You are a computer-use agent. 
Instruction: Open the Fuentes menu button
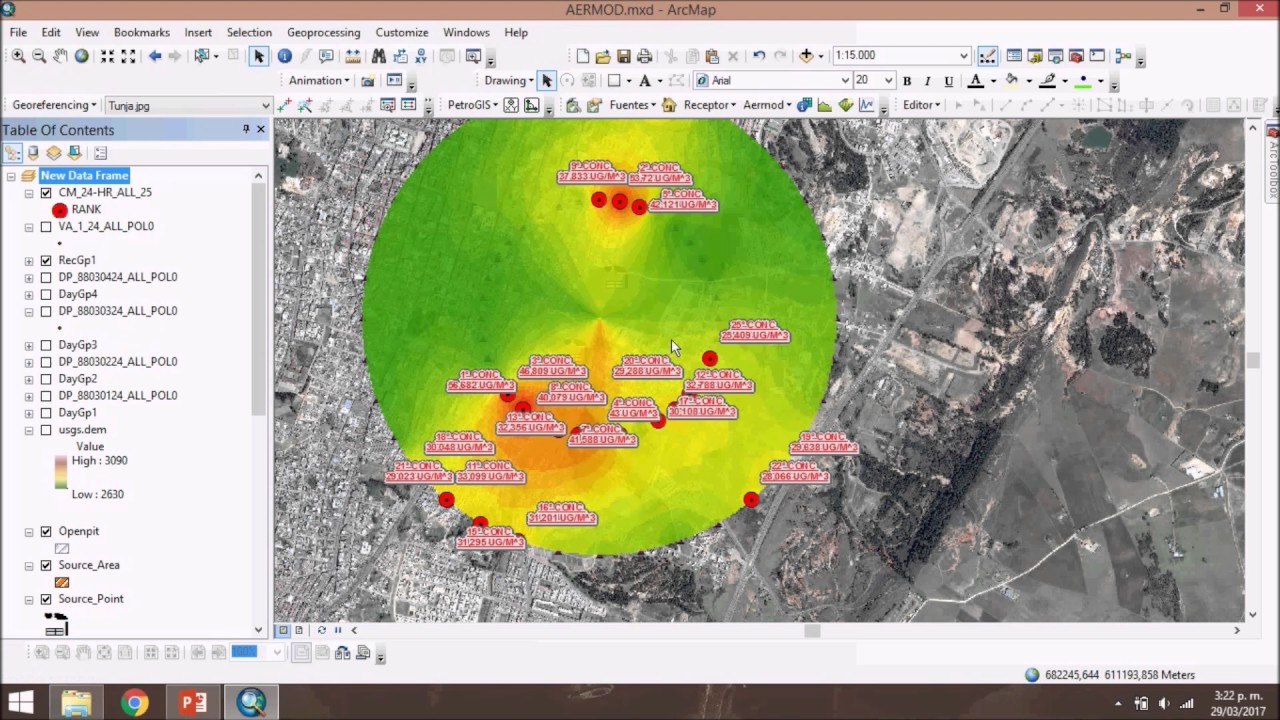633,105
